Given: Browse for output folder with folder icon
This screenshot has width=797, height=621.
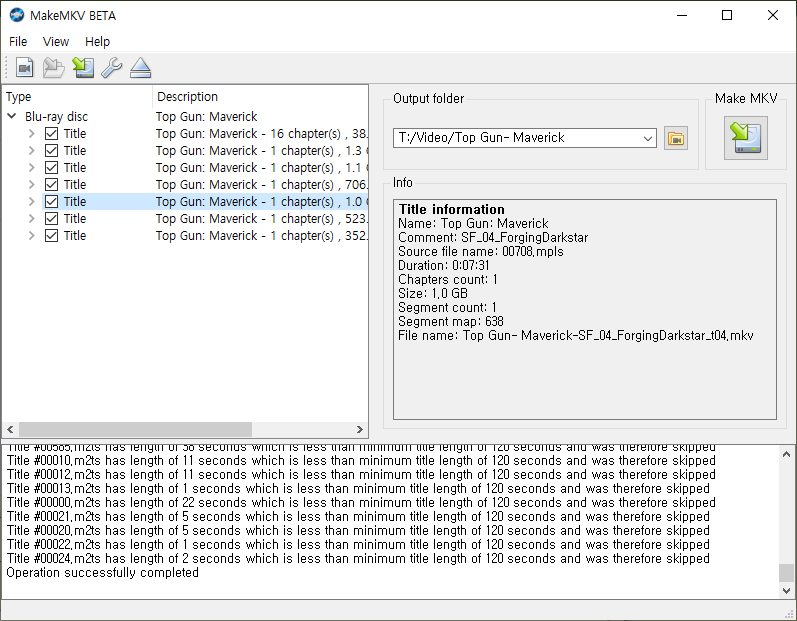Looking at the screenshot, I should click(x=676, y=138).
